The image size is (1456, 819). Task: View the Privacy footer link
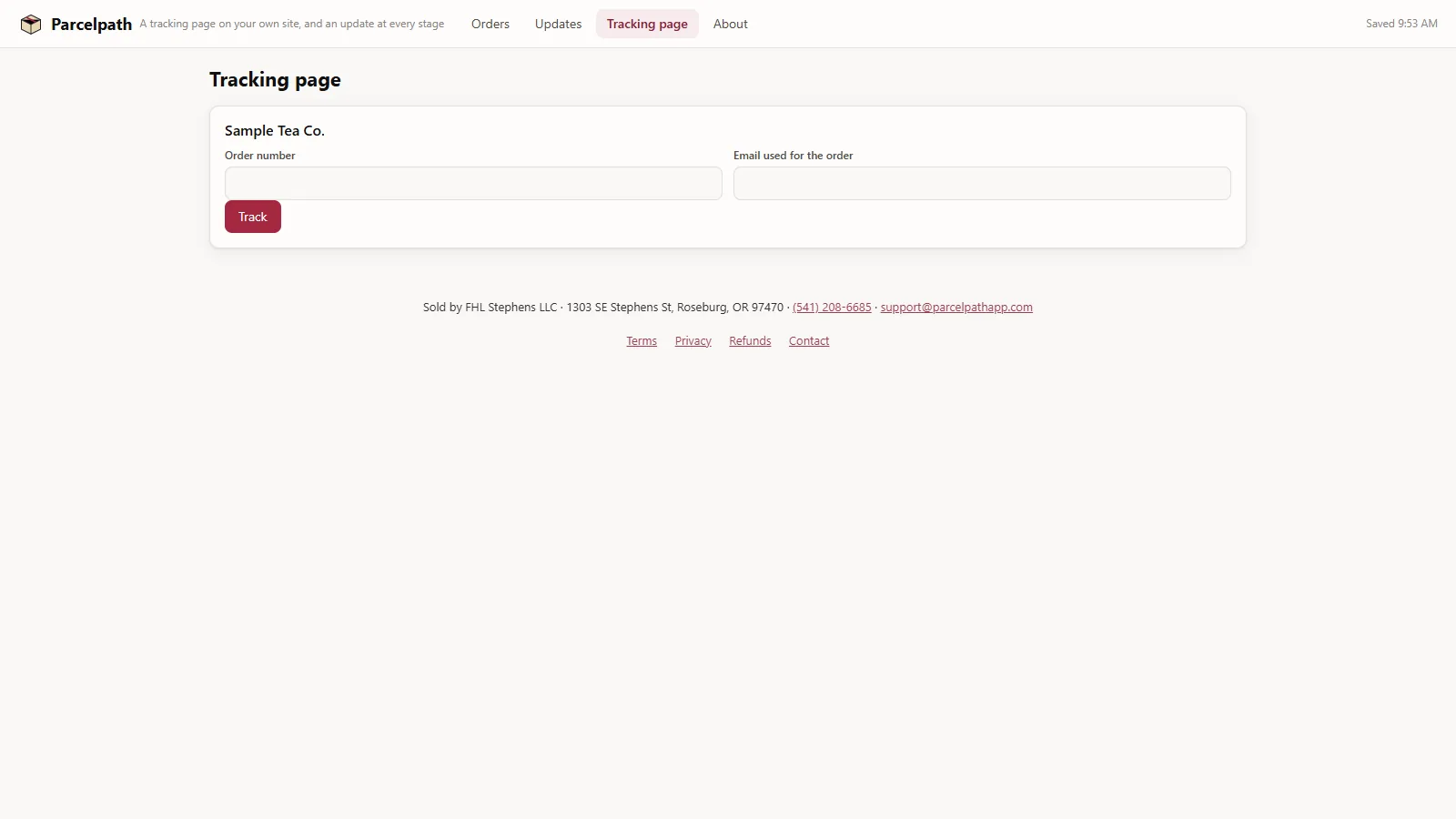click(693, 341)
